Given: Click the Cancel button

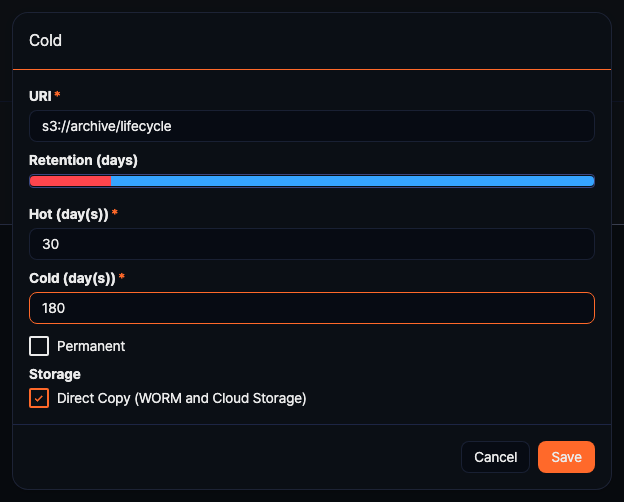Looking at the screenshot, I should [495, 457].
